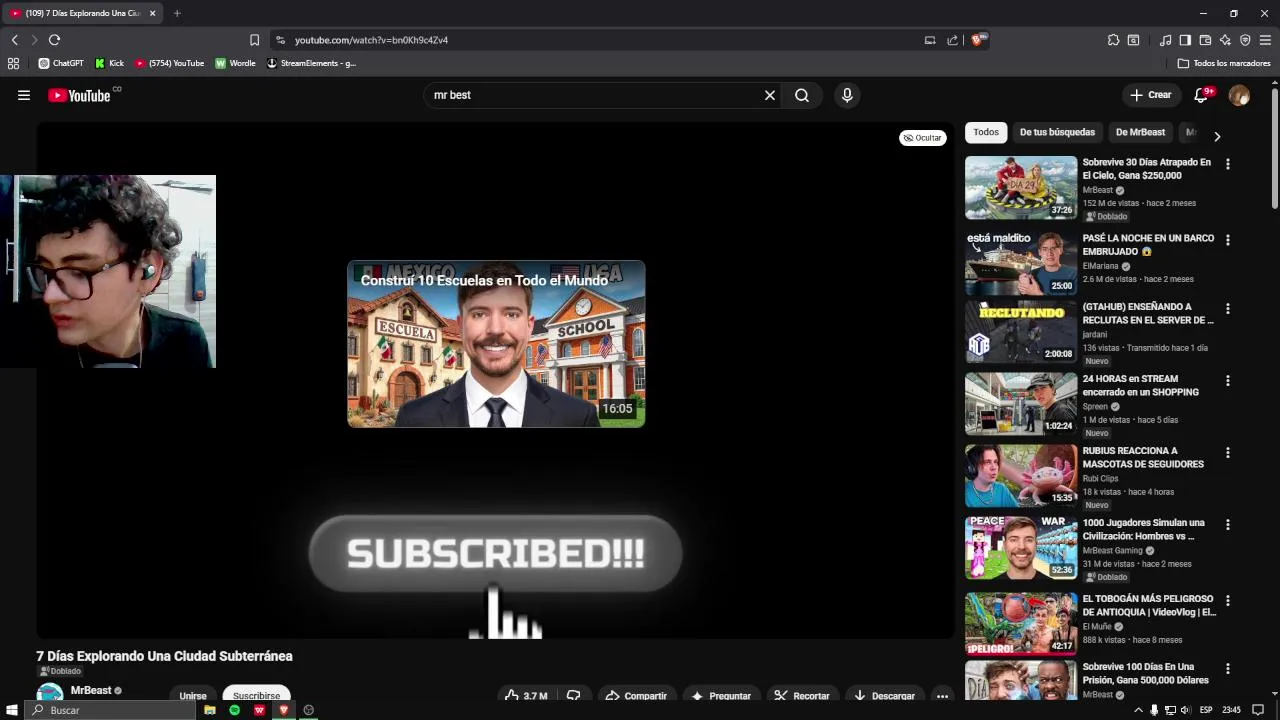Open options for Sobrevive 100 Días video
Screen dimensions: 1280x720
(1228, 669)
